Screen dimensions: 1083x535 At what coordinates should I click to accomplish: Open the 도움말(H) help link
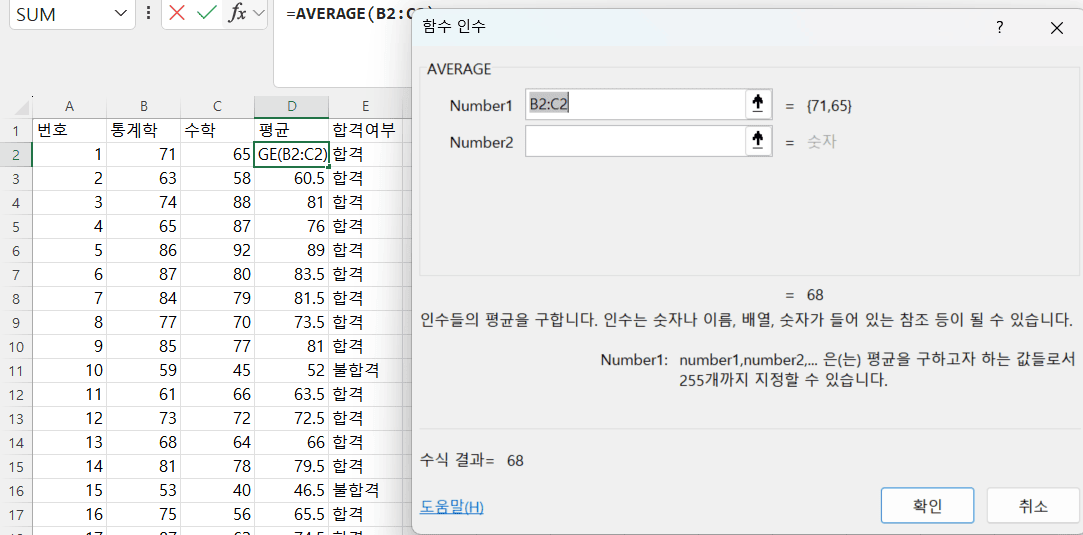451,507
